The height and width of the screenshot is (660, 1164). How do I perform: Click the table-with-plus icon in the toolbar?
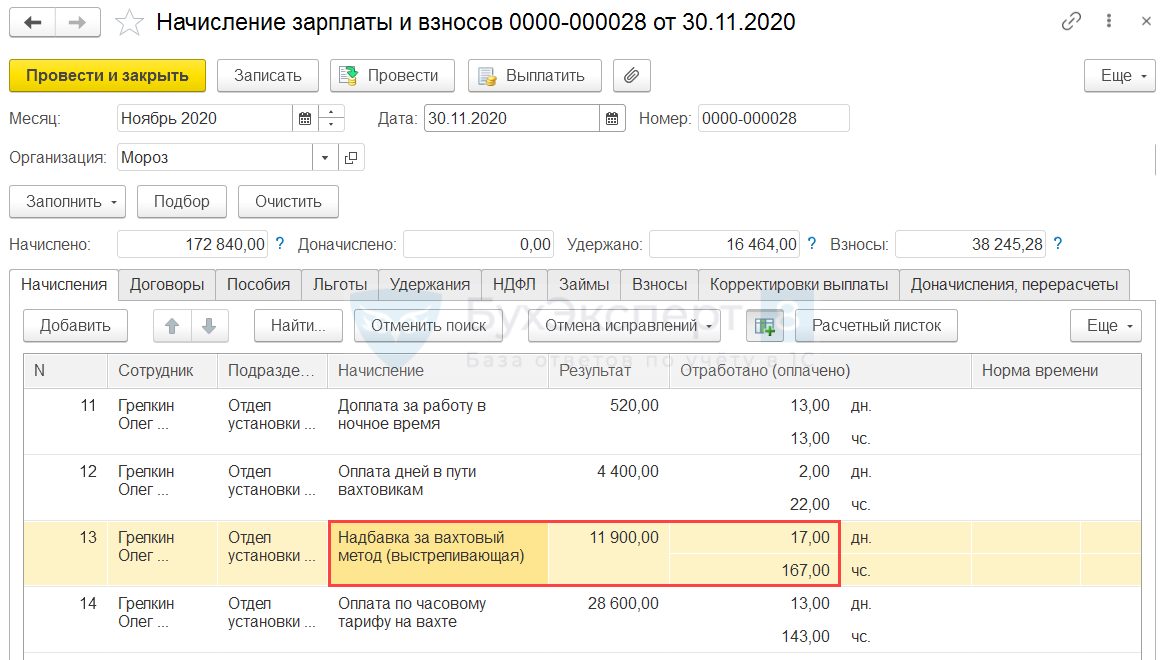click(x=765, y=326)
